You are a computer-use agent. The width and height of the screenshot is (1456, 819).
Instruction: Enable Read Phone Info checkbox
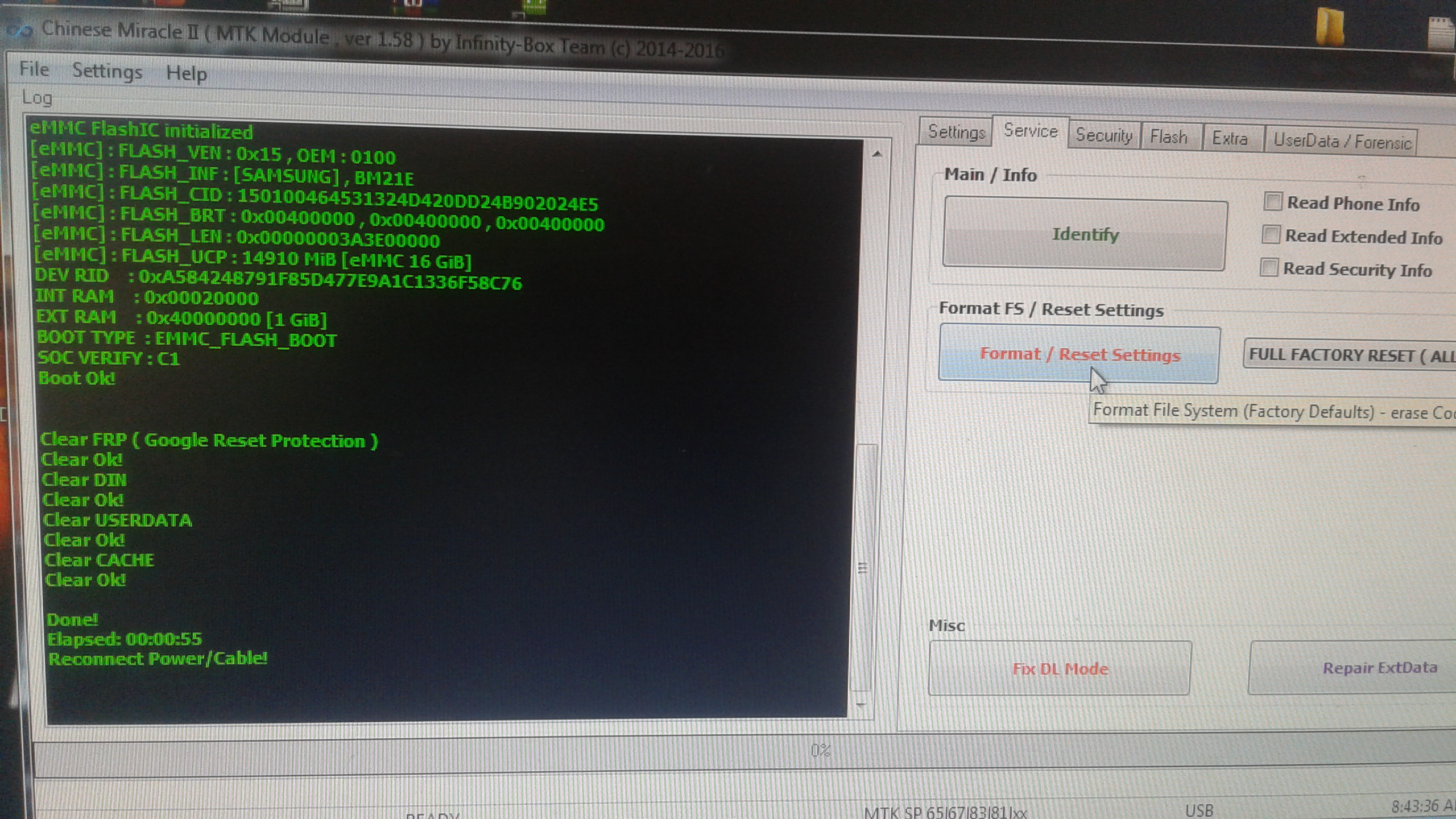pyautogui.click(x=1273, y=201)
